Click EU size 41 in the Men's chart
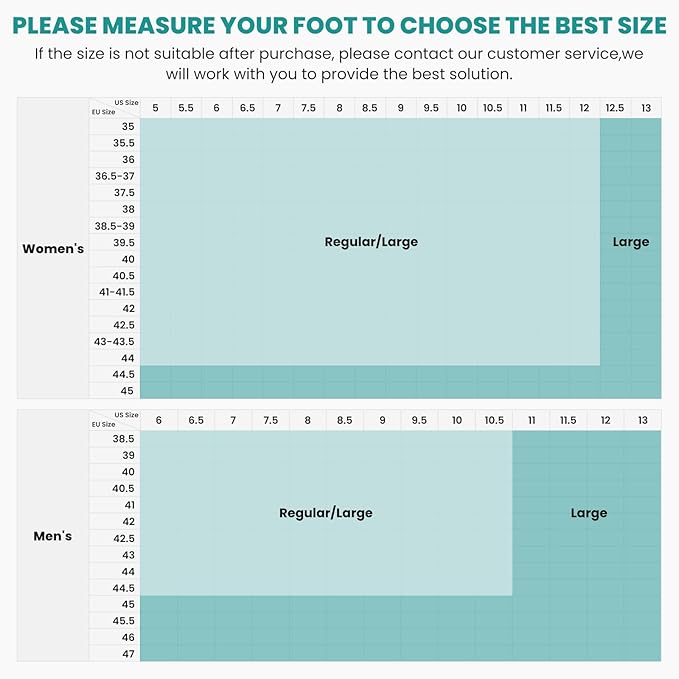Image resolution: width=679 pixels, height=679 pixels. click(x=128, y=505)
